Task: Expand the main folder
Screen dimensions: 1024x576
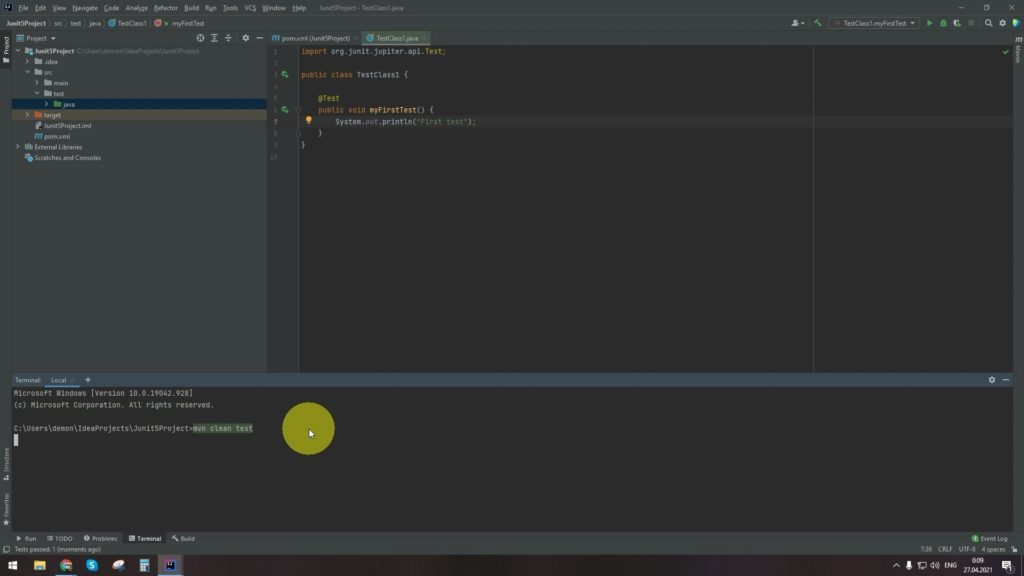Action: tap(37, 83)
